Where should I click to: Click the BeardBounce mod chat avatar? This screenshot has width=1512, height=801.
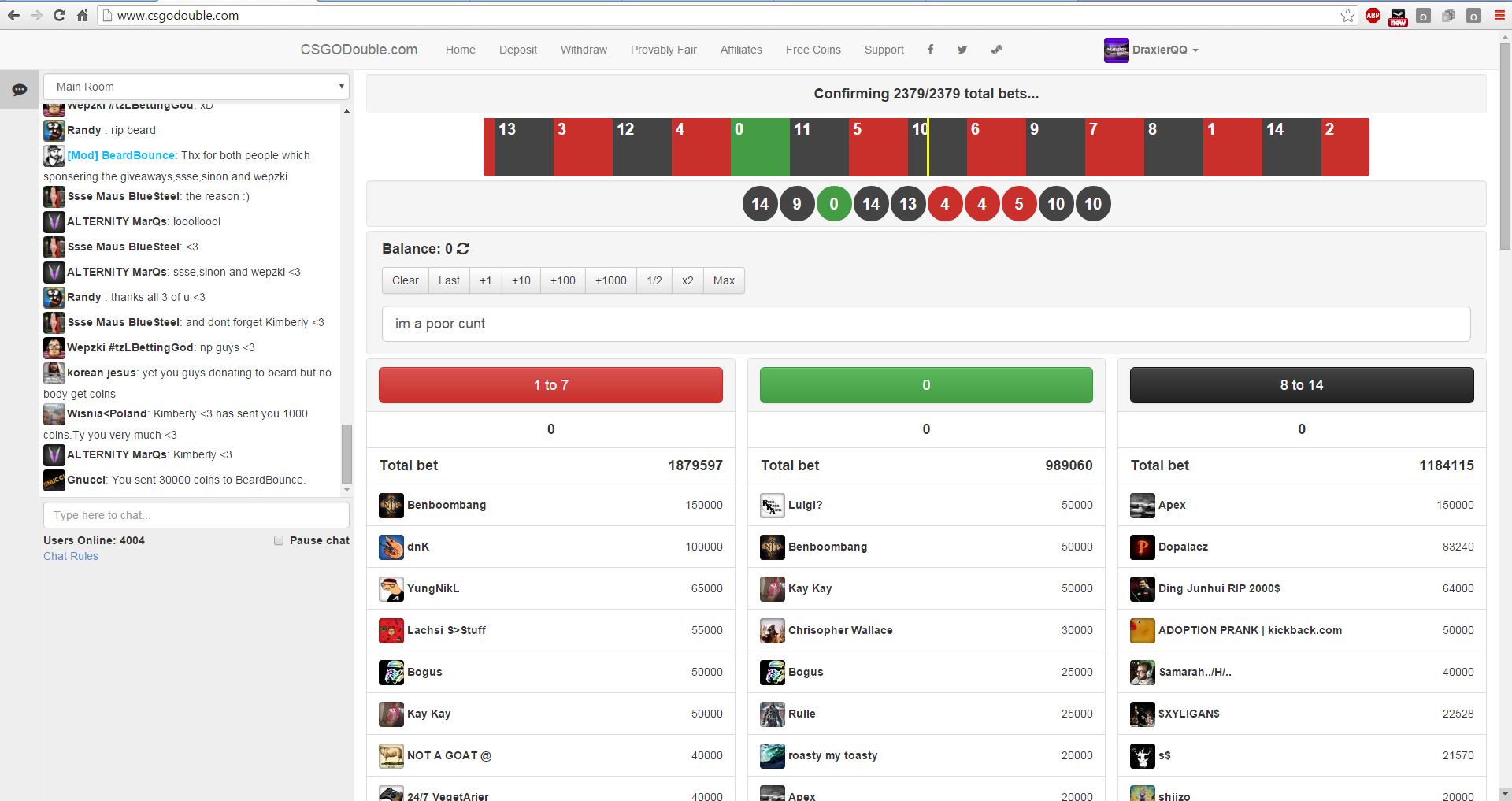(x=54, y=155)
